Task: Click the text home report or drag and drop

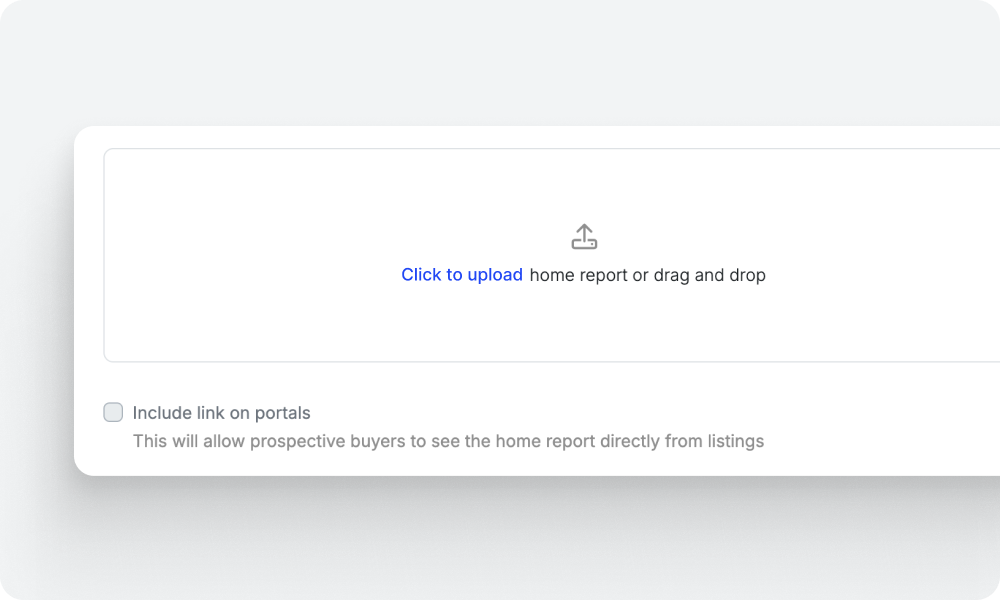Action: pos(649,275)
